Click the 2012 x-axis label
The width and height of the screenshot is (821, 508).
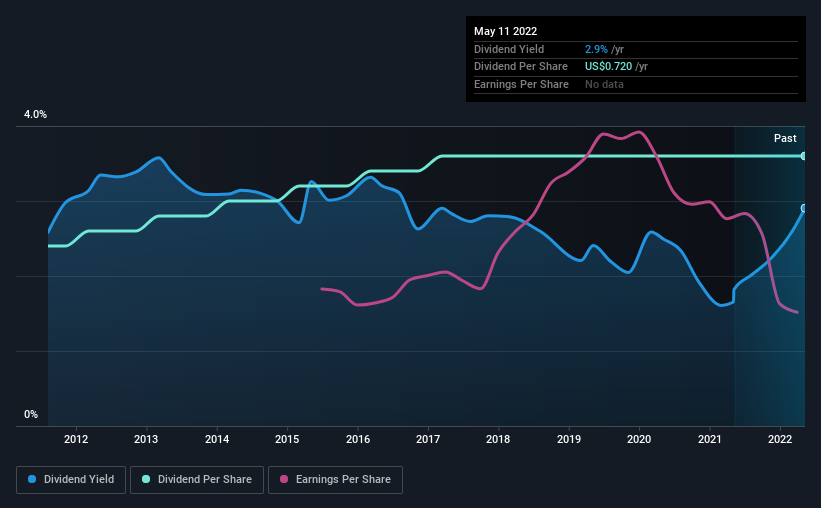click(76, 439)
